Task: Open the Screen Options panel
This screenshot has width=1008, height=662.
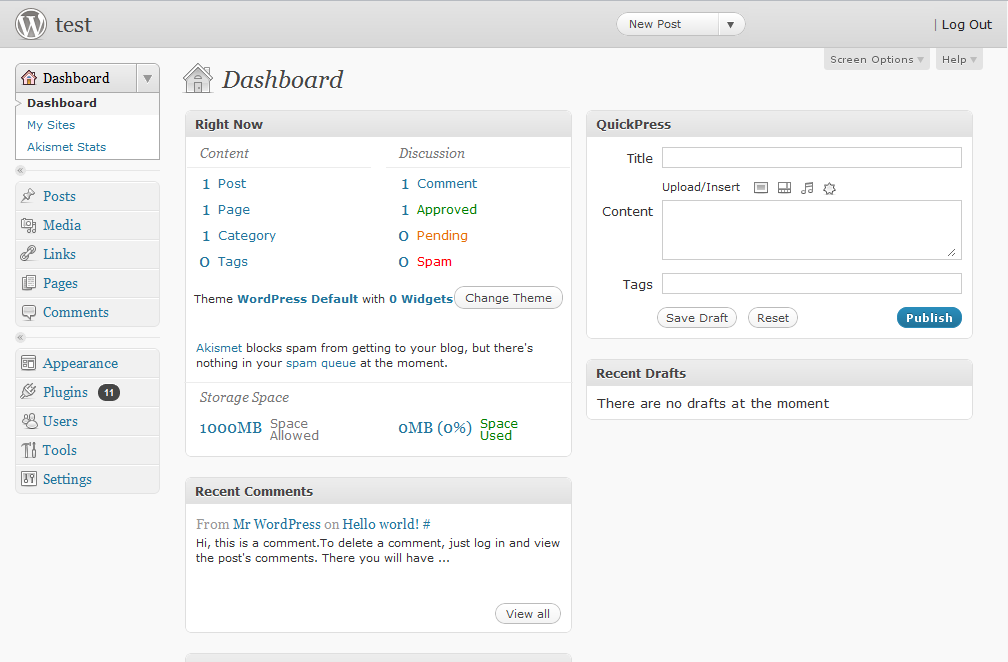Action: point(876,59)
